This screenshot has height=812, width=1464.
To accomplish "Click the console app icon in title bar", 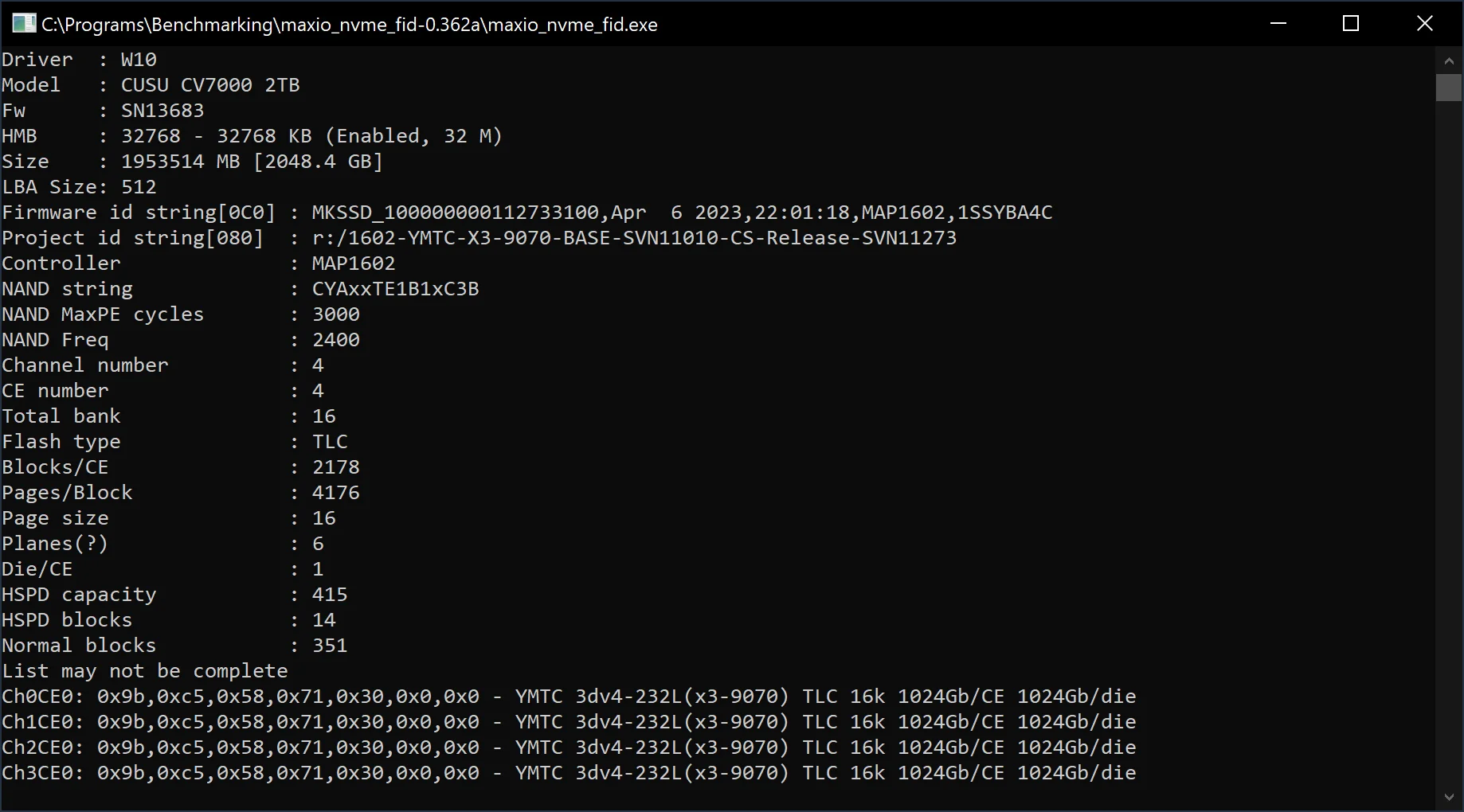I will point(24,24).
